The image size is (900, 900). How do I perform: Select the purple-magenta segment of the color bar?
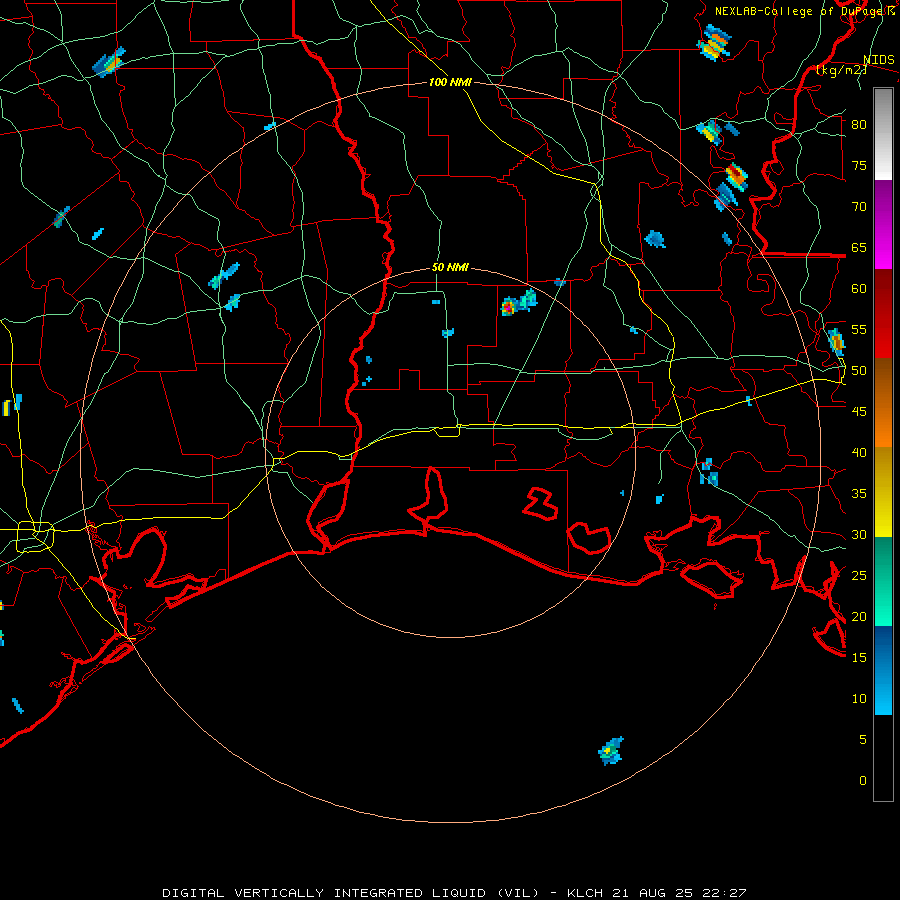[883, 224]
